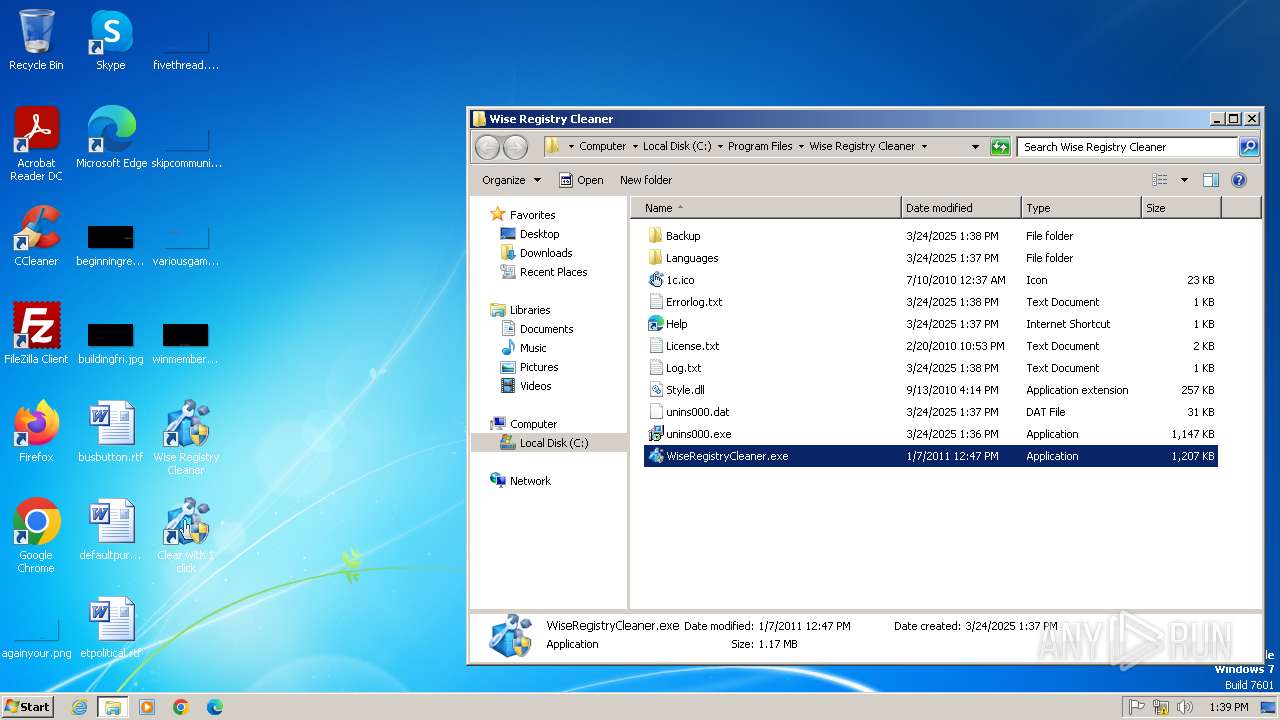Refresh the folder with green arrows button
1280x720 pixels.
[1000, 147]
